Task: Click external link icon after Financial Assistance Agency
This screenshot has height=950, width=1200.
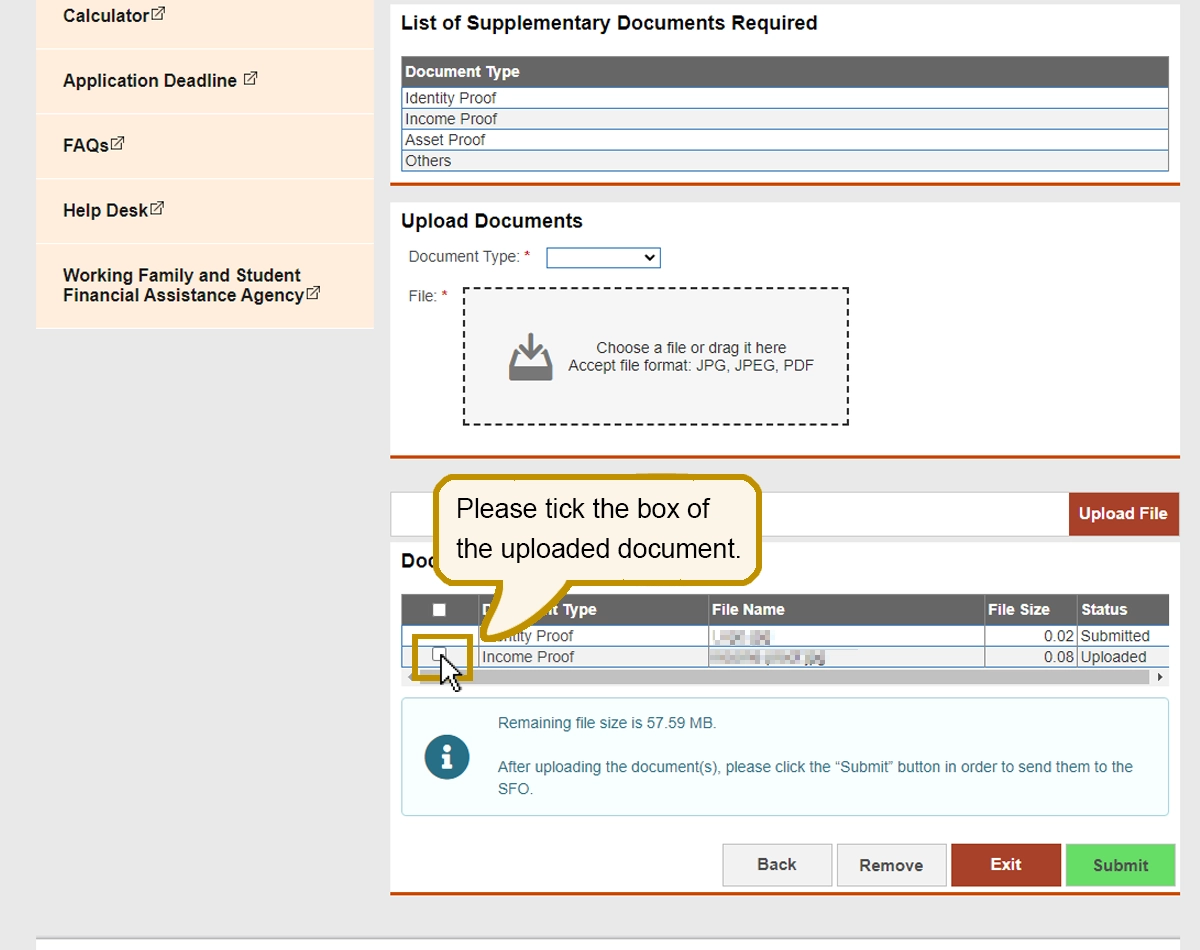Action: pyautogui.click(x=313, y=293)
